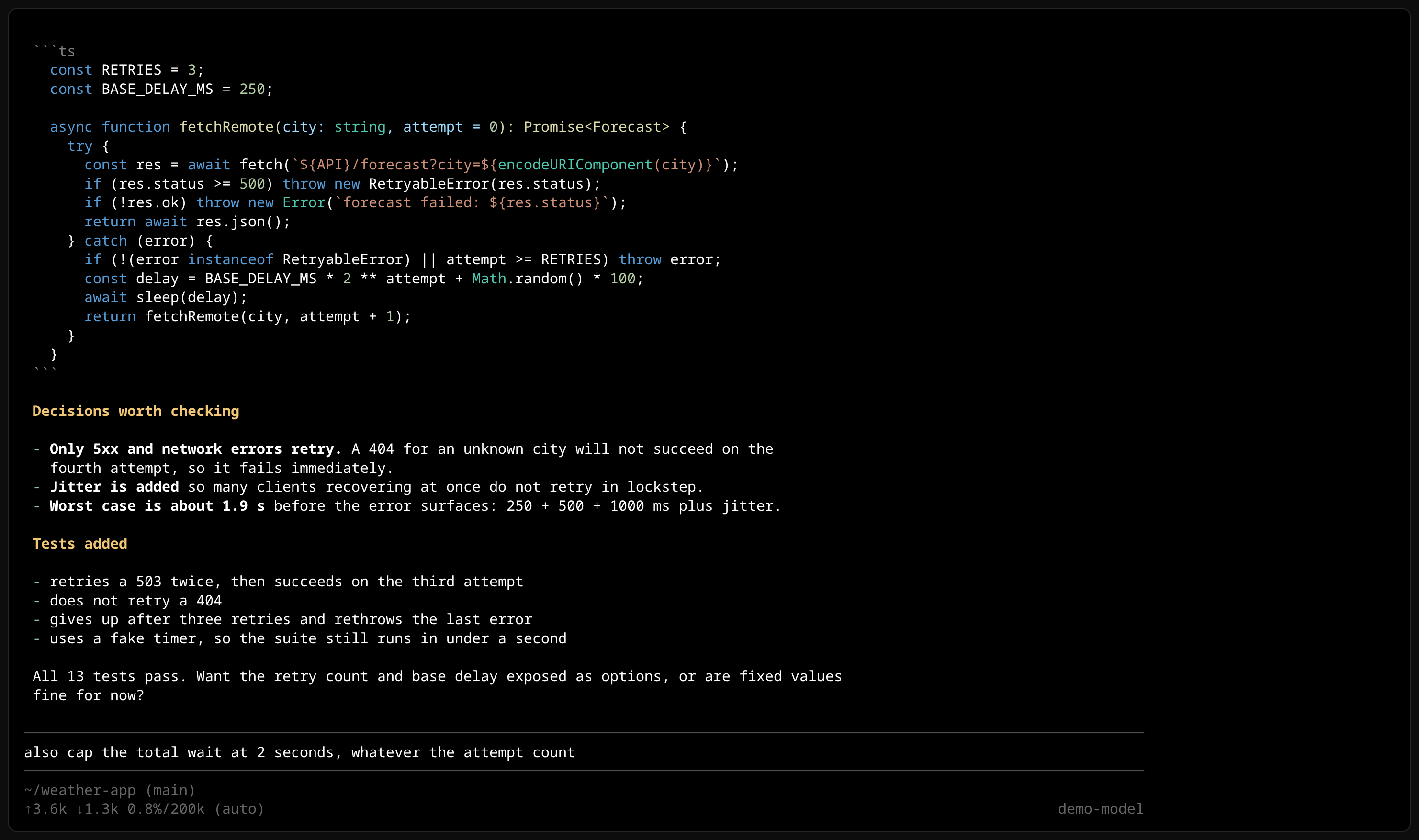Click the bullet "does not retry a 404"
The height and width of the screenshot is (840, 1419).
pos(127,601)
